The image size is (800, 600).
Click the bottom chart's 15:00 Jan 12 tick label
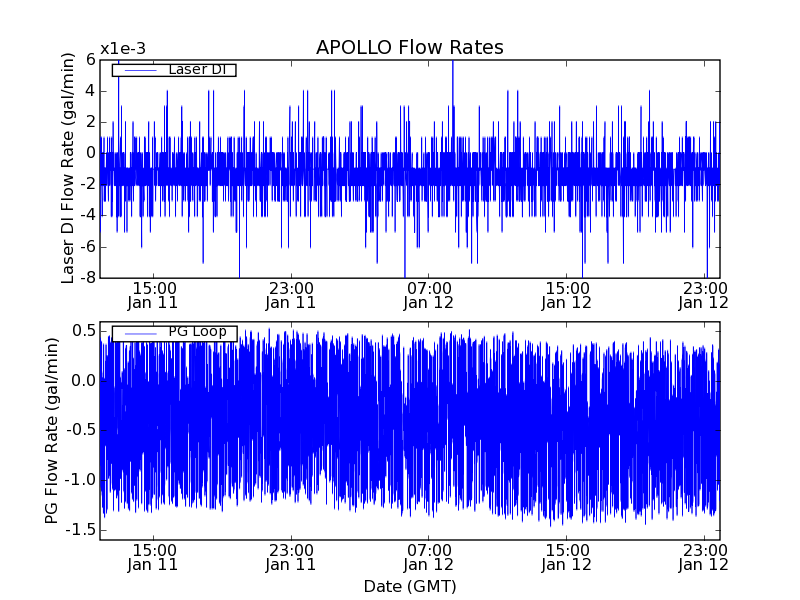coord(566,558)
